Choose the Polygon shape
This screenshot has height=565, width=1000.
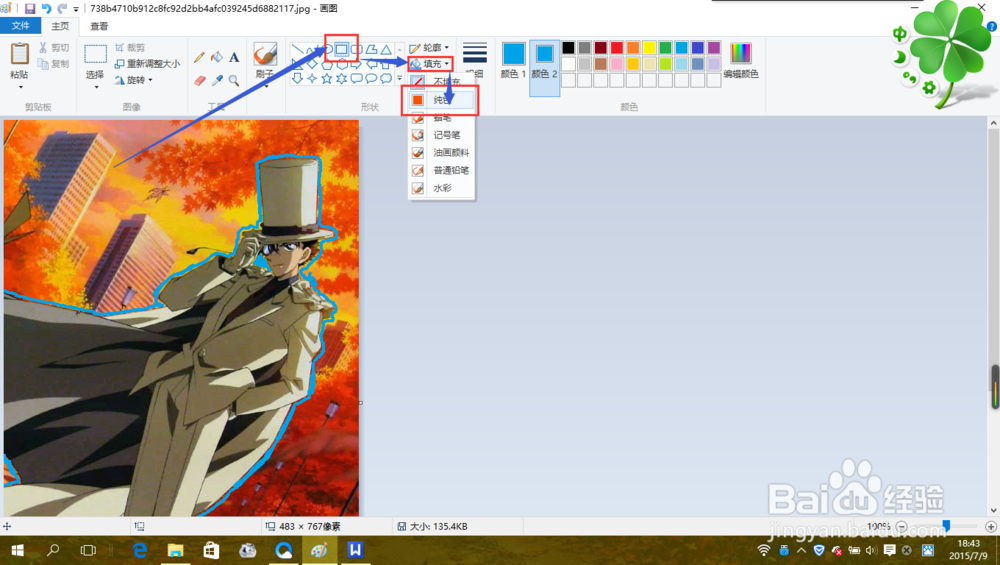tap(371, 49)
